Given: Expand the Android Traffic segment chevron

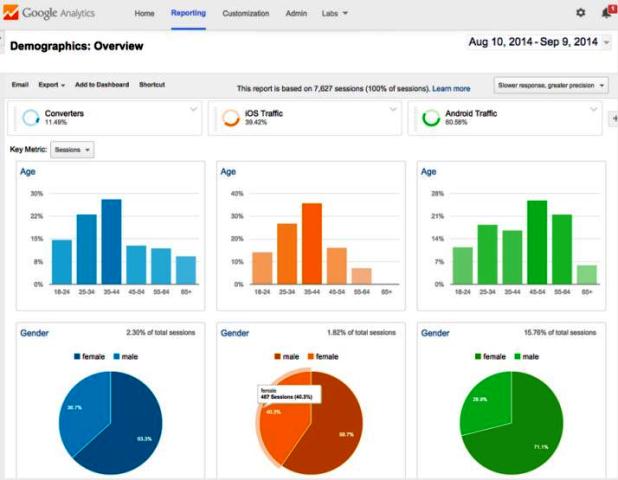Looking at the screenshot, I should (594, 109).
